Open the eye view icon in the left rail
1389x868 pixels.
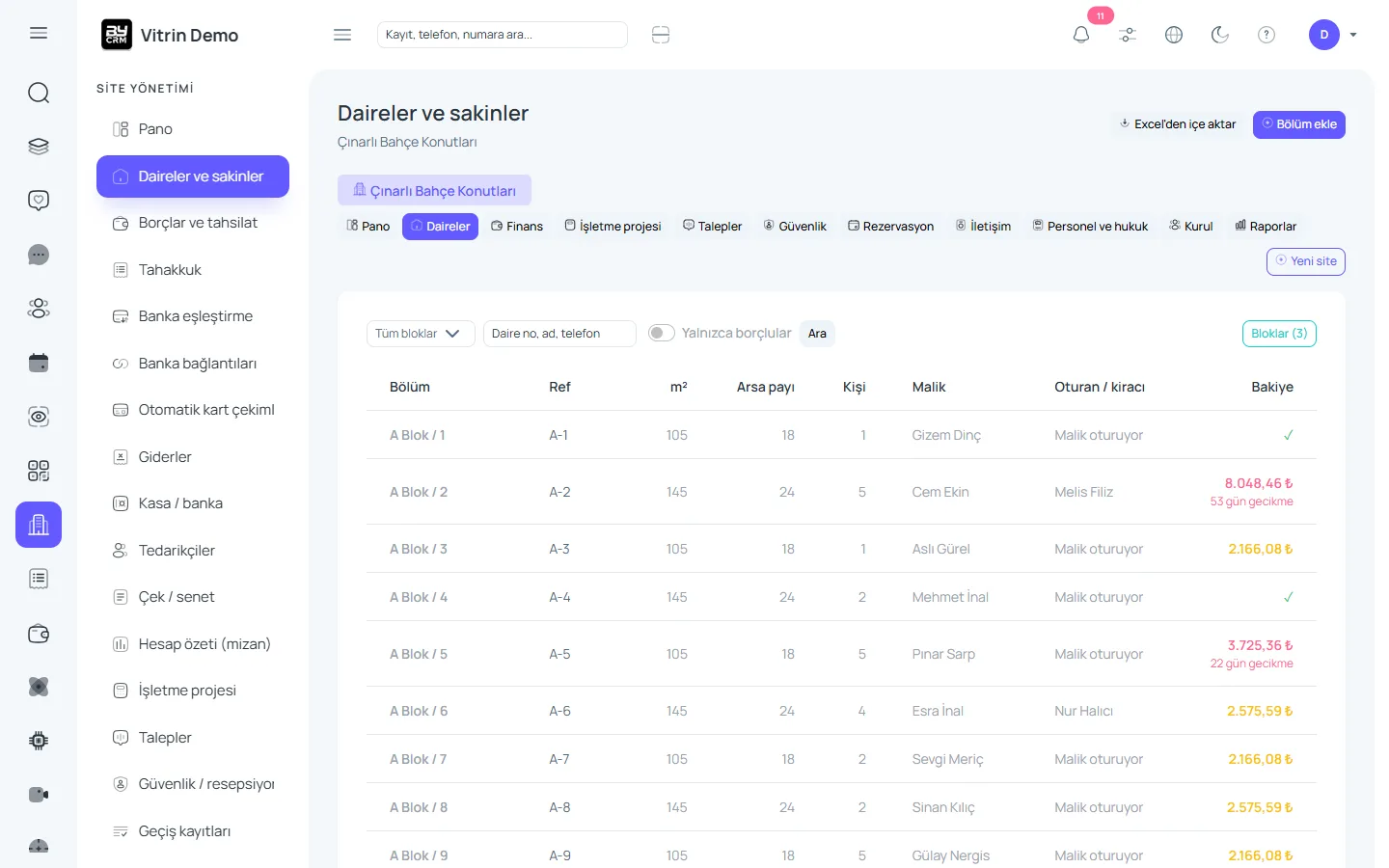39,417
